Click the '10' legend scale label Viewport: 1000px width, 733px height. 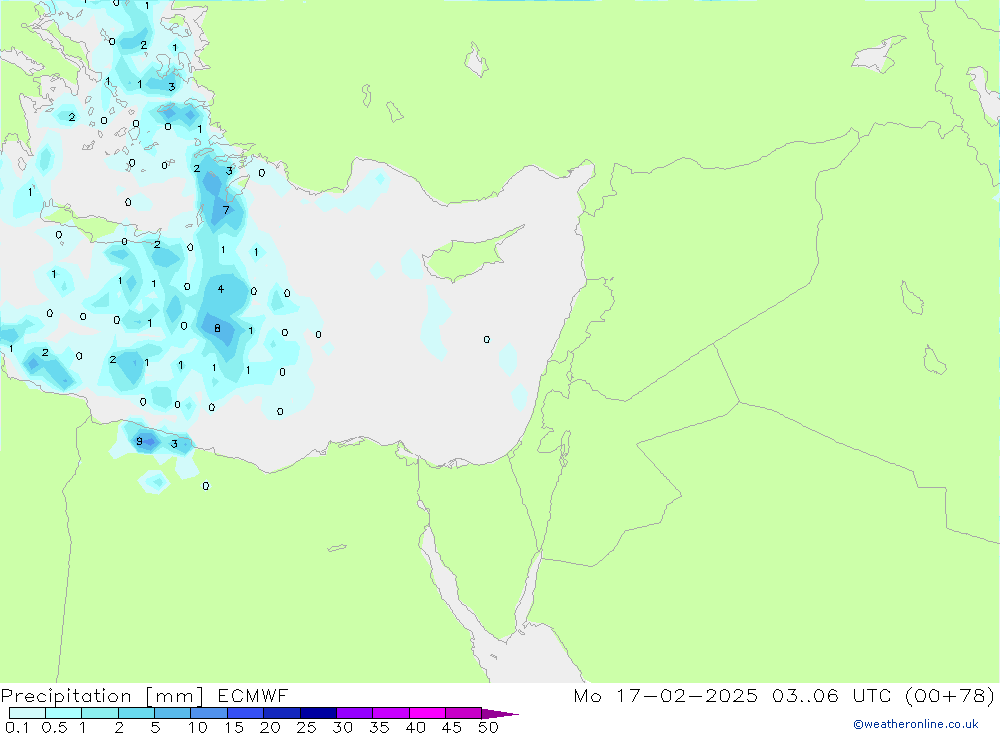tap(198, 727)
